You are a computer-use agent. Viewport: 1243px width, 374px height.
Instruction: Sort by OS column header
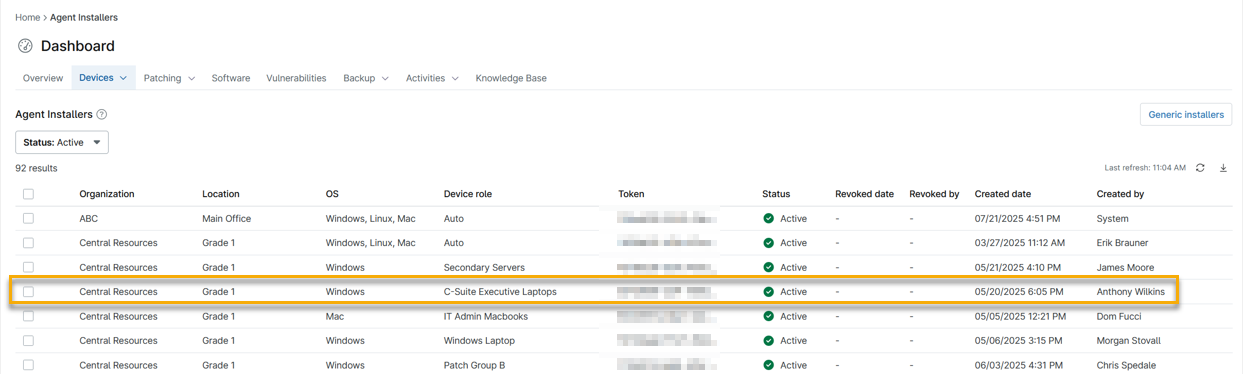click(x=333, y=194)
